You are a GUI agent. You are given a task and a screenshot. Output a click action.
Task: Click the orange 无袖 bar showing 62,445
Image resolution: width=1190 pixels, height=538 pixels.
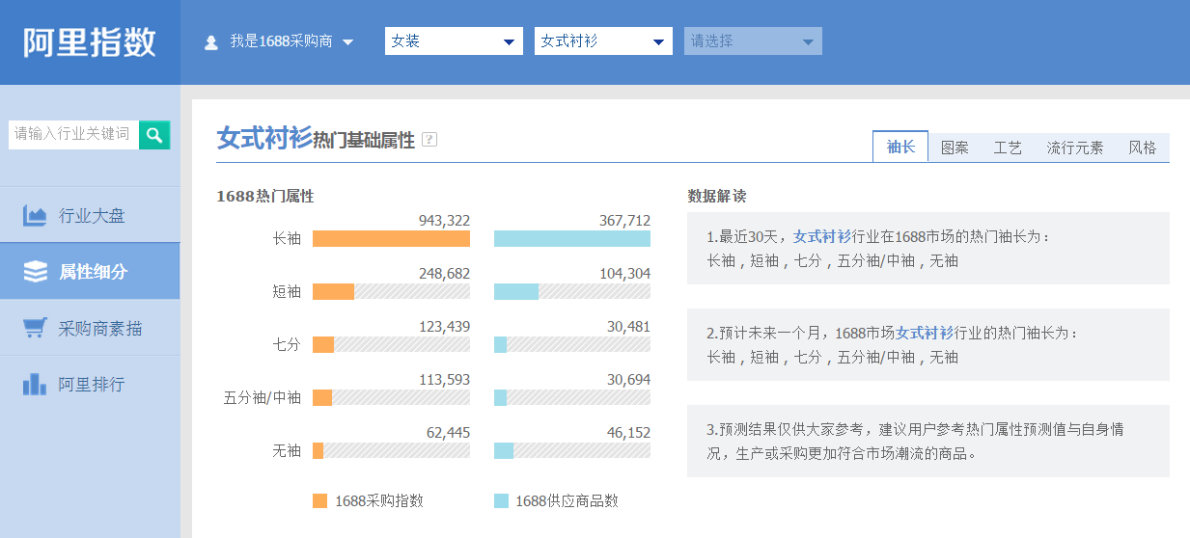pyautogui.click(x=318, y=451)
